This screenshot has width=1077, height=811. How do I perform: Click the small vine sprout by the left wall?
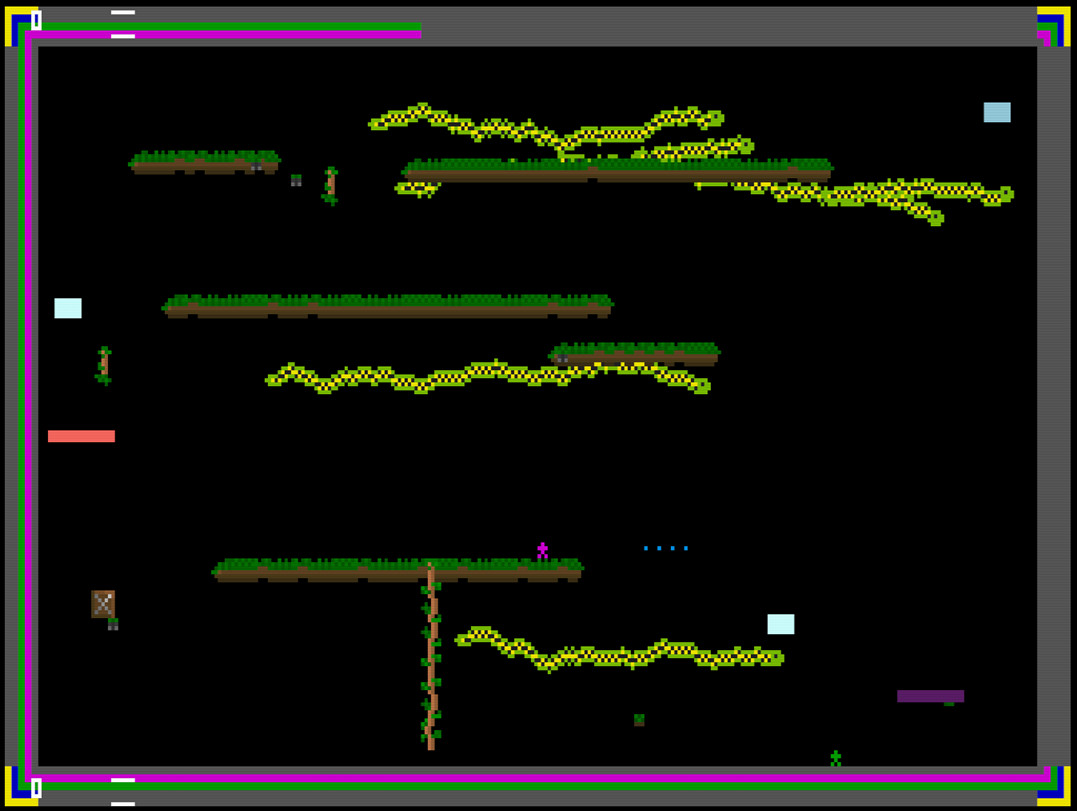pyautogui.click(x=104, y=366)
